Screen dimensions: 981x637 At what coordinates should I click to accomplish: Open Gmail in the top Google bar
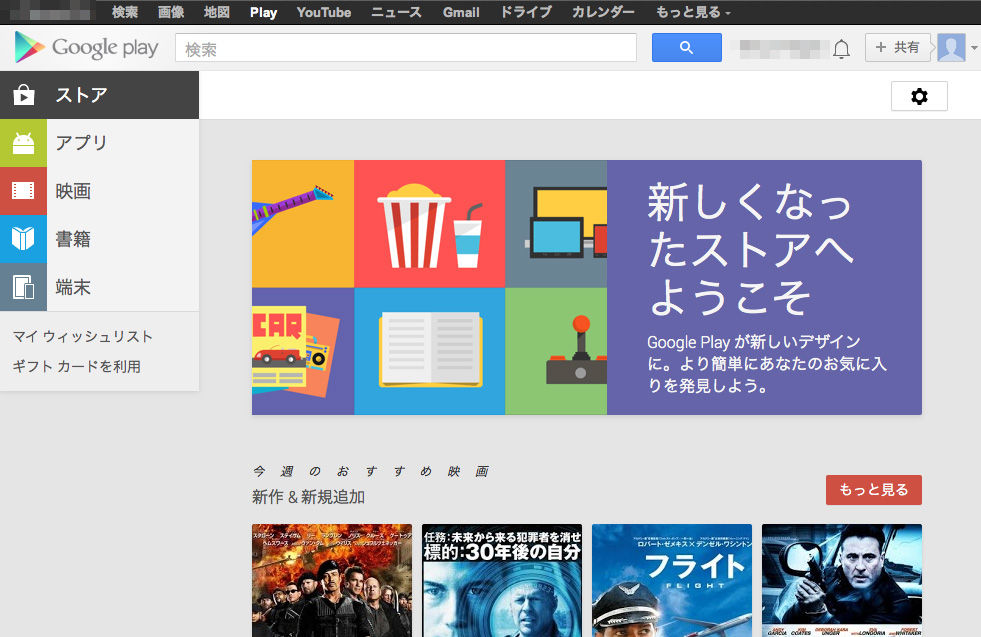pos(461,12)
